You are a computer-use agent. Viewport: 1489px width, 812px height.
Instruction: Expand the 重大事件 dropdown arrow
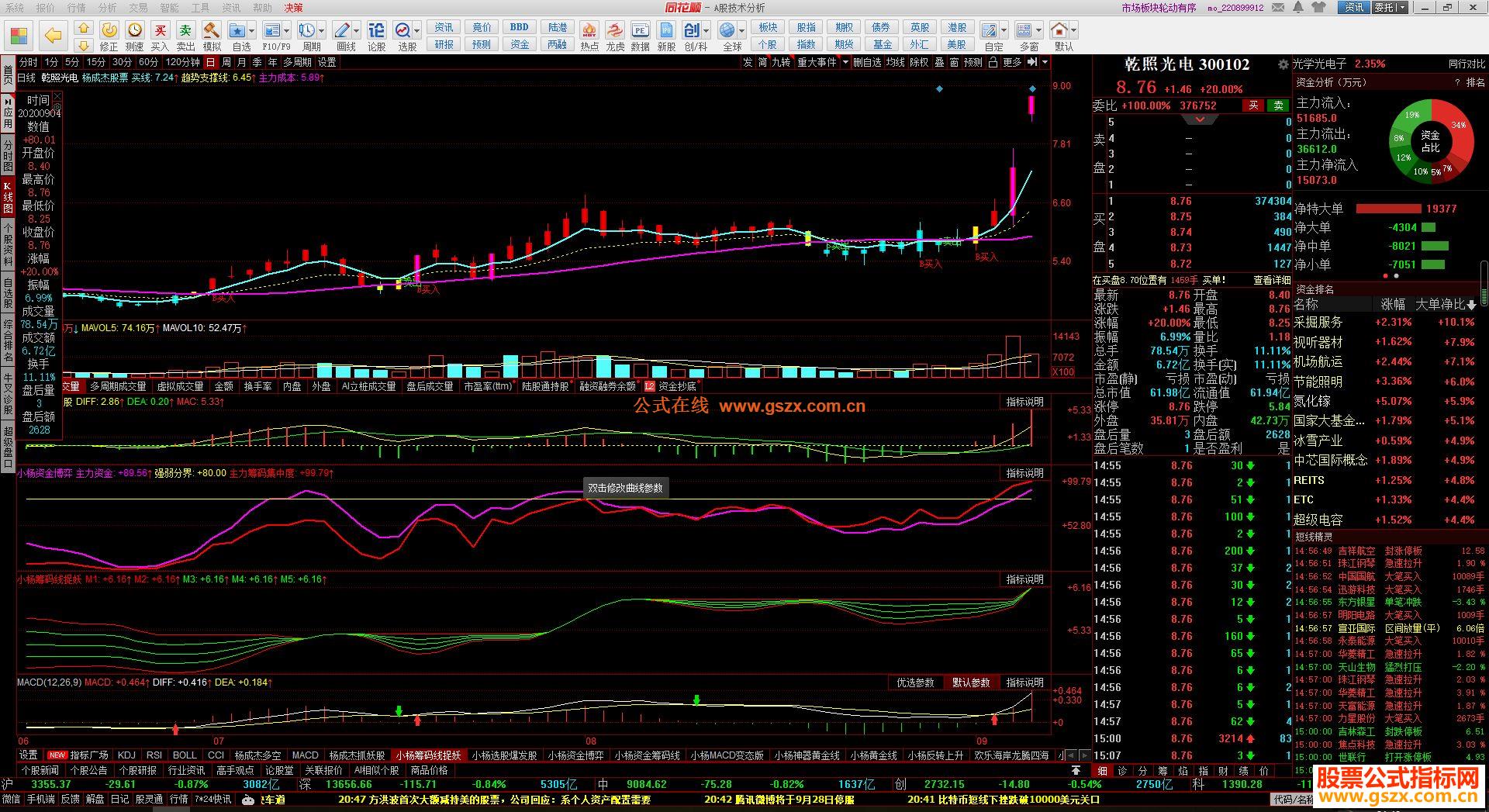click(845, 62)
